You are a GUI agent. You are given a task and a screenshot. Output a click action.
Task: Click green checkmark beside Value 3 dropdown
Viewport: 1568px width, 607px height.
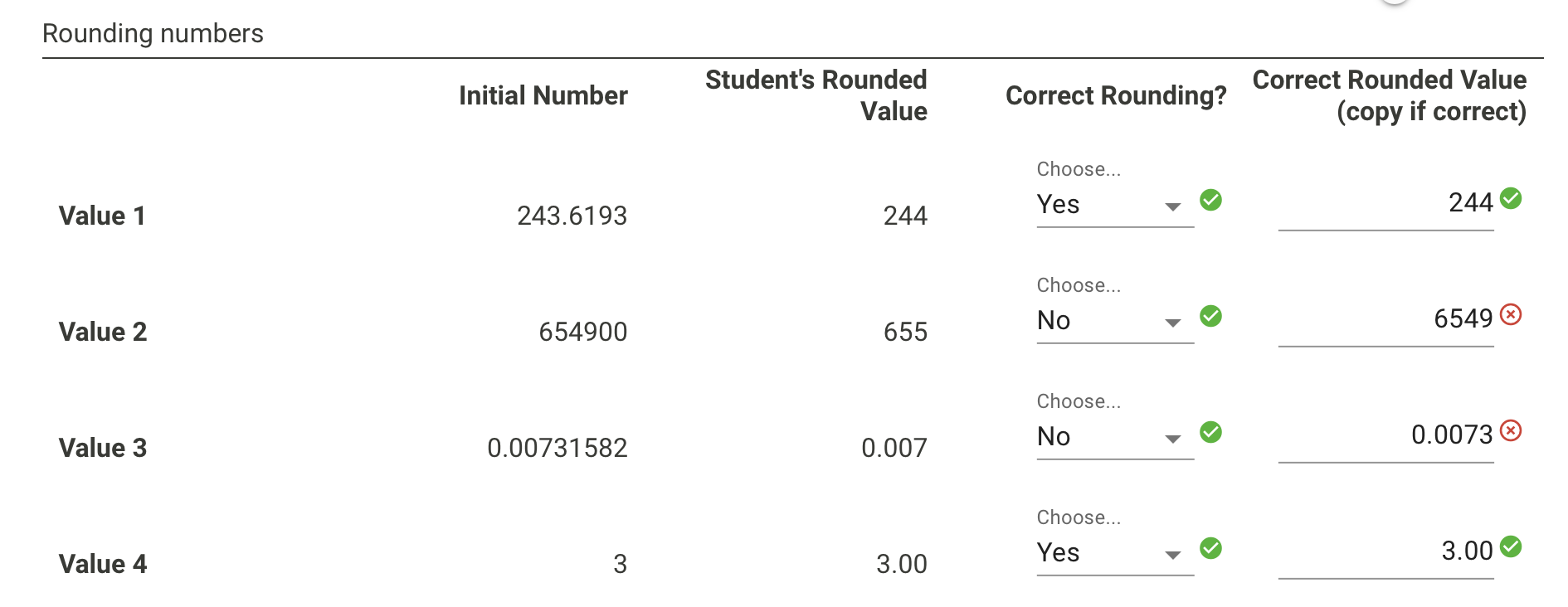[1210, 432]
